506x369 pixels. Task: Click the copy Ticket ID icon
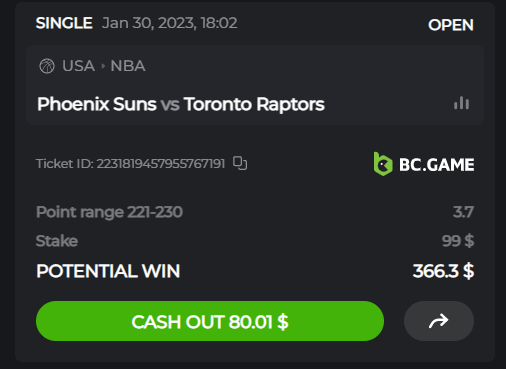pyautogui.click(x=240, y=163)
